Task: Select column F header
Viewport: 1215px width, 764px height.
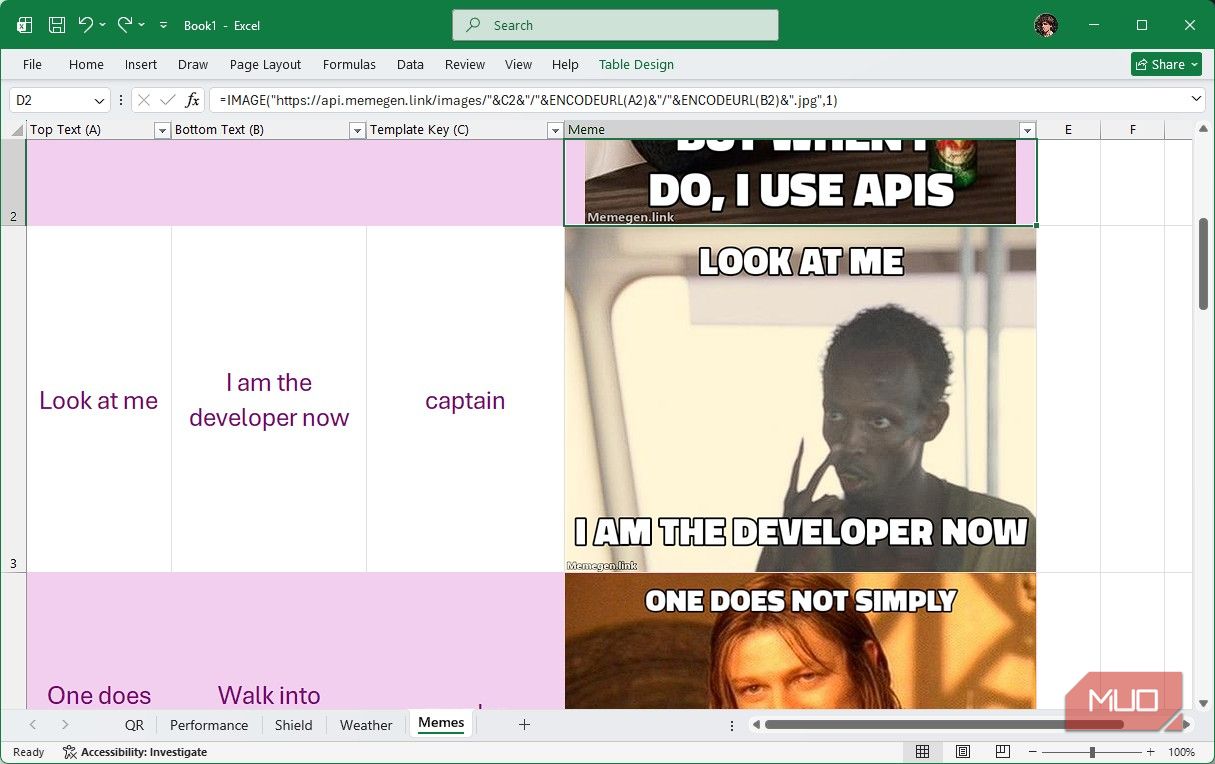Action: (x=1132, y=130)
